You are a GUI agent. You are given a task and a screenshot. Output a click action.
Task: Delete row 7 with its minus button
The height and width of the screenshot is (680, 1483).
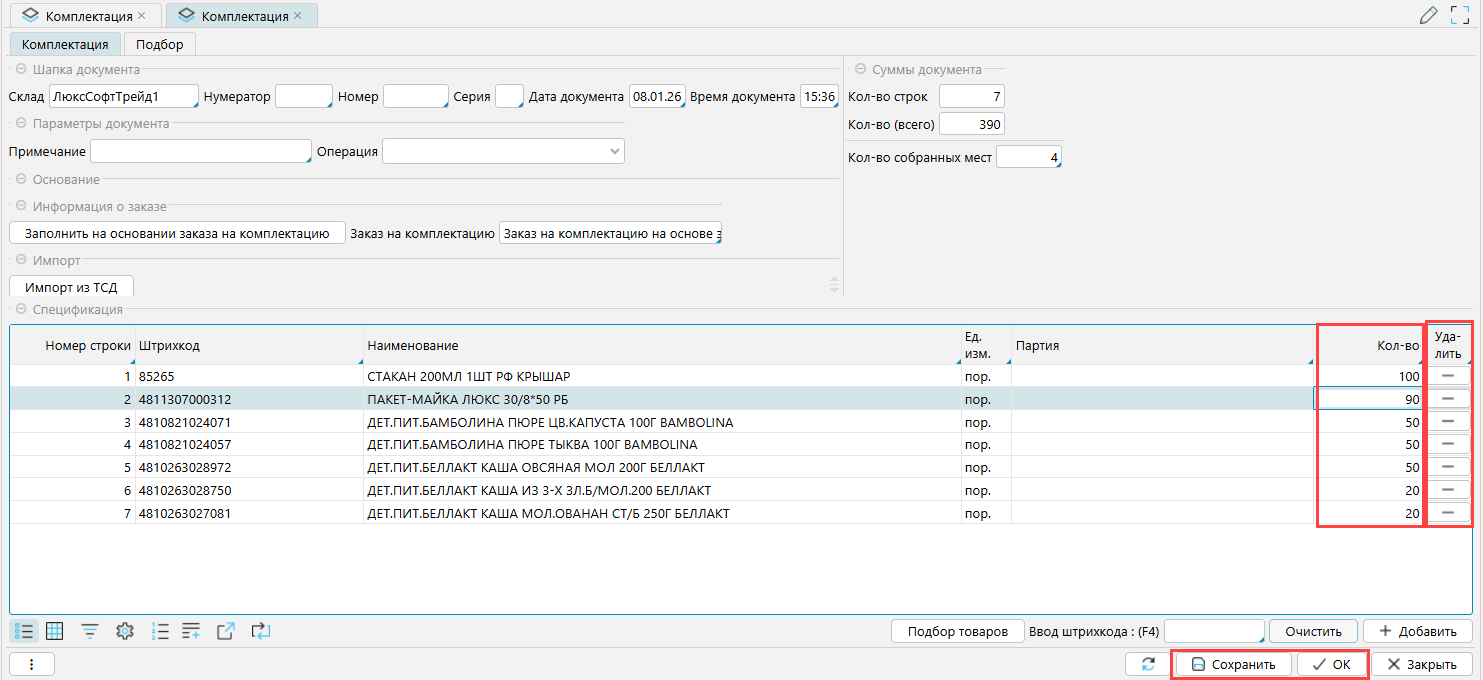coord(1447,513)
